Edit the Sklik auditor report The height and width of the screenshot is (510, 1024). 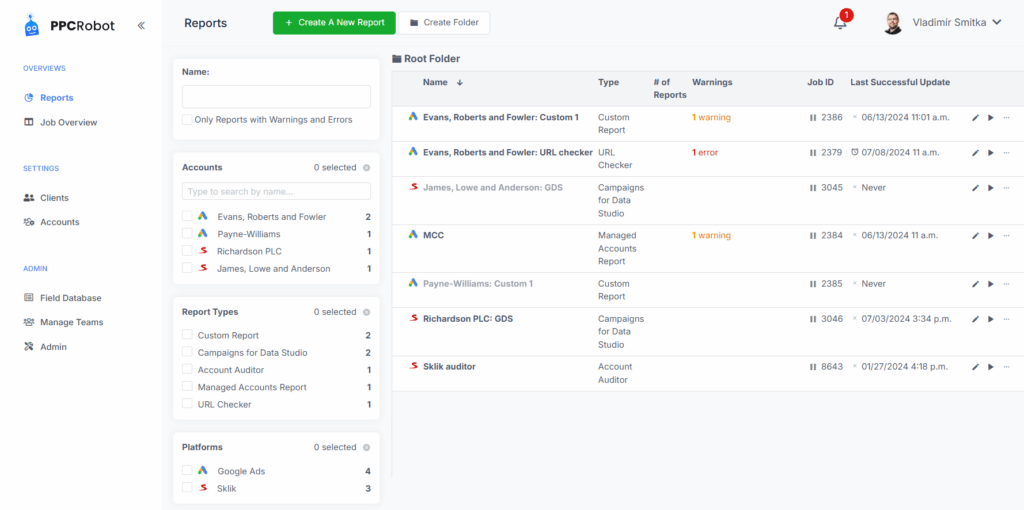[975, 367]
